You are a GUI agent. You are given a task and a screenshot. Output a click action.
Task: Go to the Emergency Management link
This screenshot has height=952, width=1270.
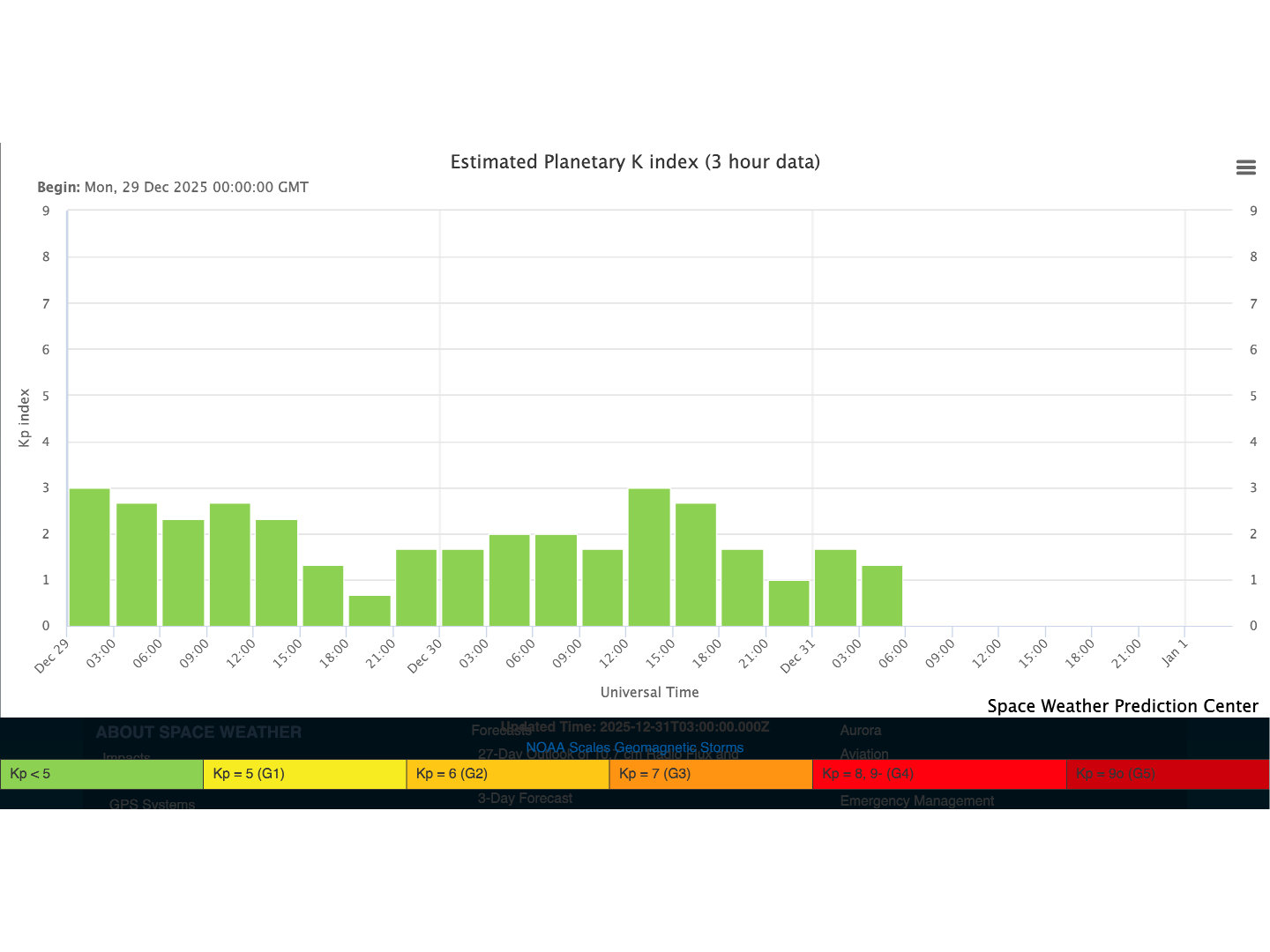916,800
